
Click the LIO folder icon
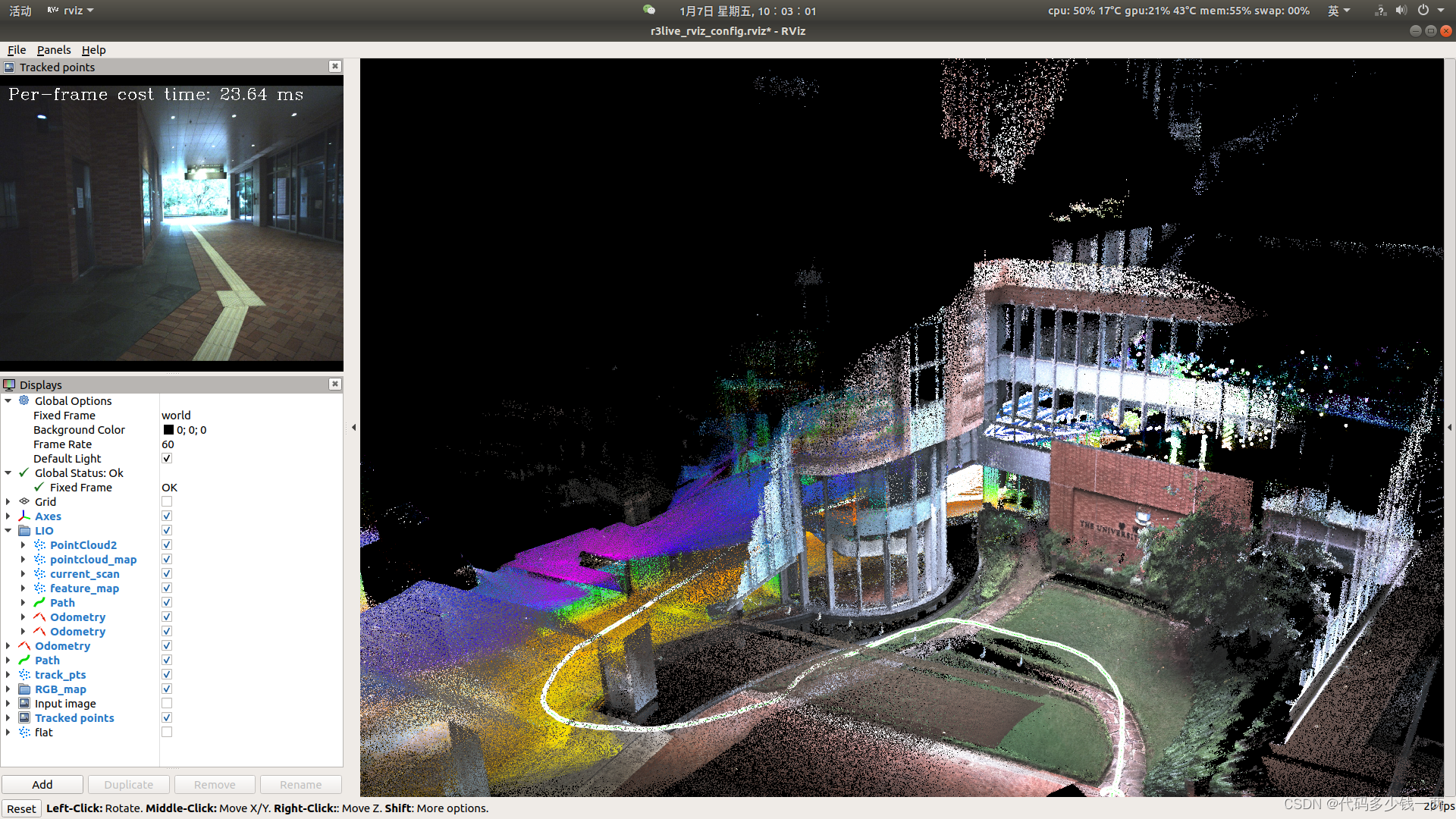[24, 530]
